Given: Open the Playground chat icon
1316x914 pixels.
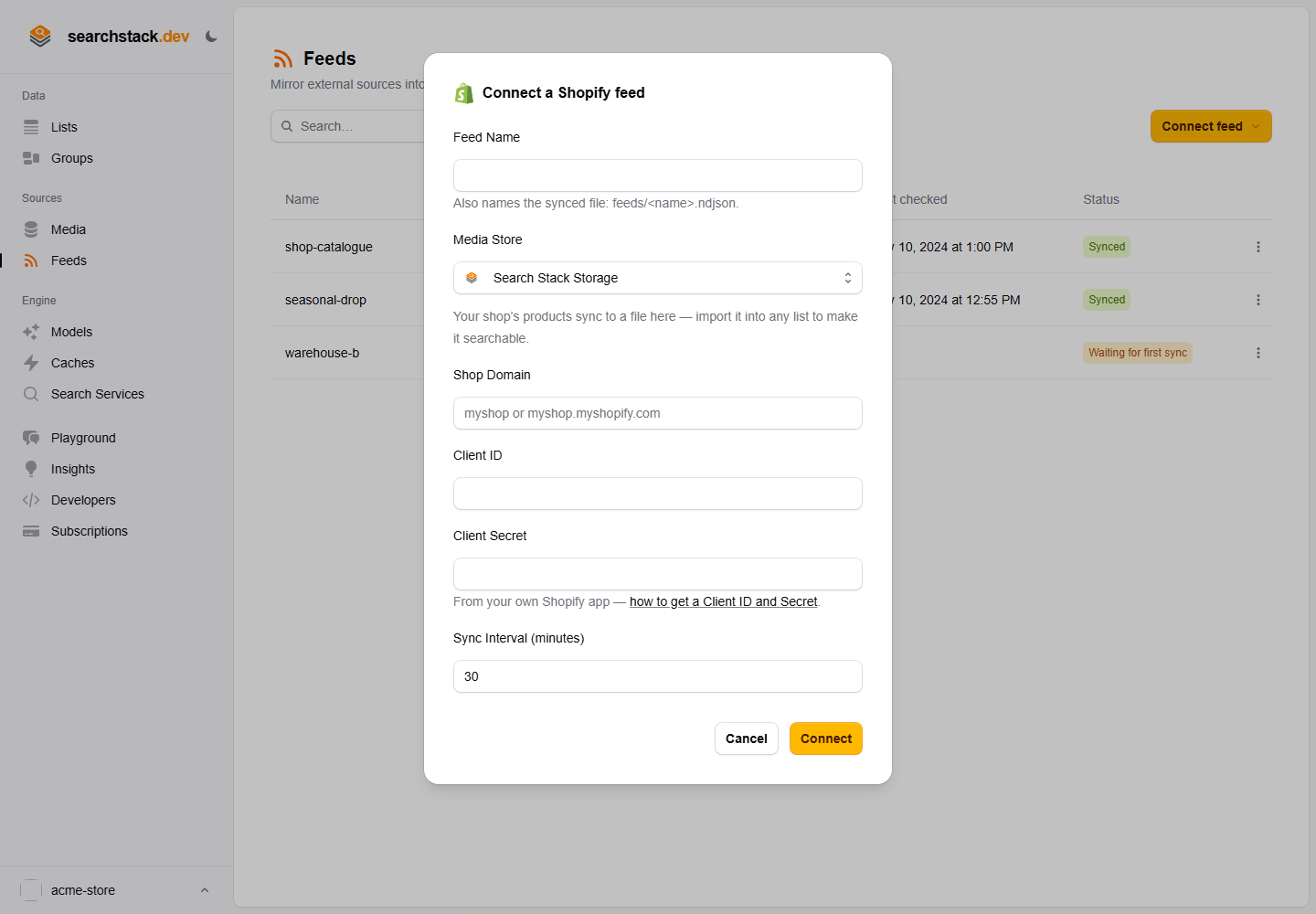Looking at the screenshot, I should pos(31,438).
